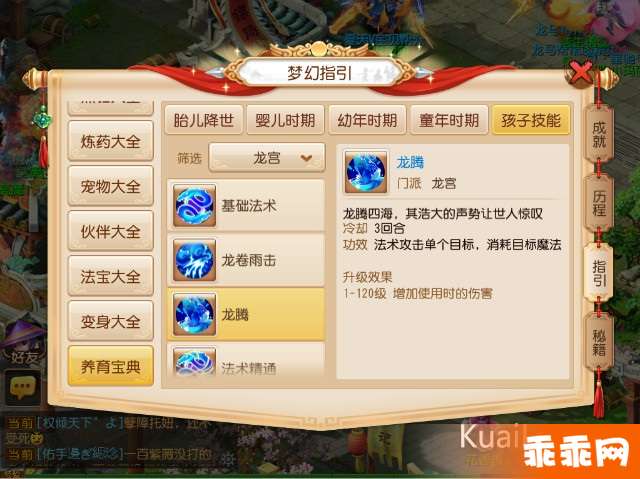Select the 法宝大全 category button

(111, 276)
